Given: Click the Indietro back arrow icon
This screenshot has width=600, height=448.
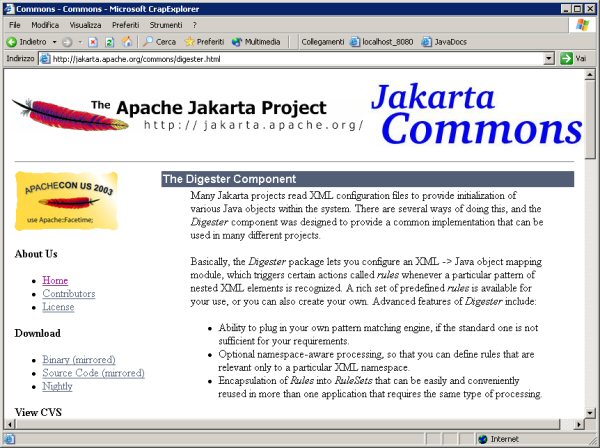Looking at the screenshot, I should 11,42.
